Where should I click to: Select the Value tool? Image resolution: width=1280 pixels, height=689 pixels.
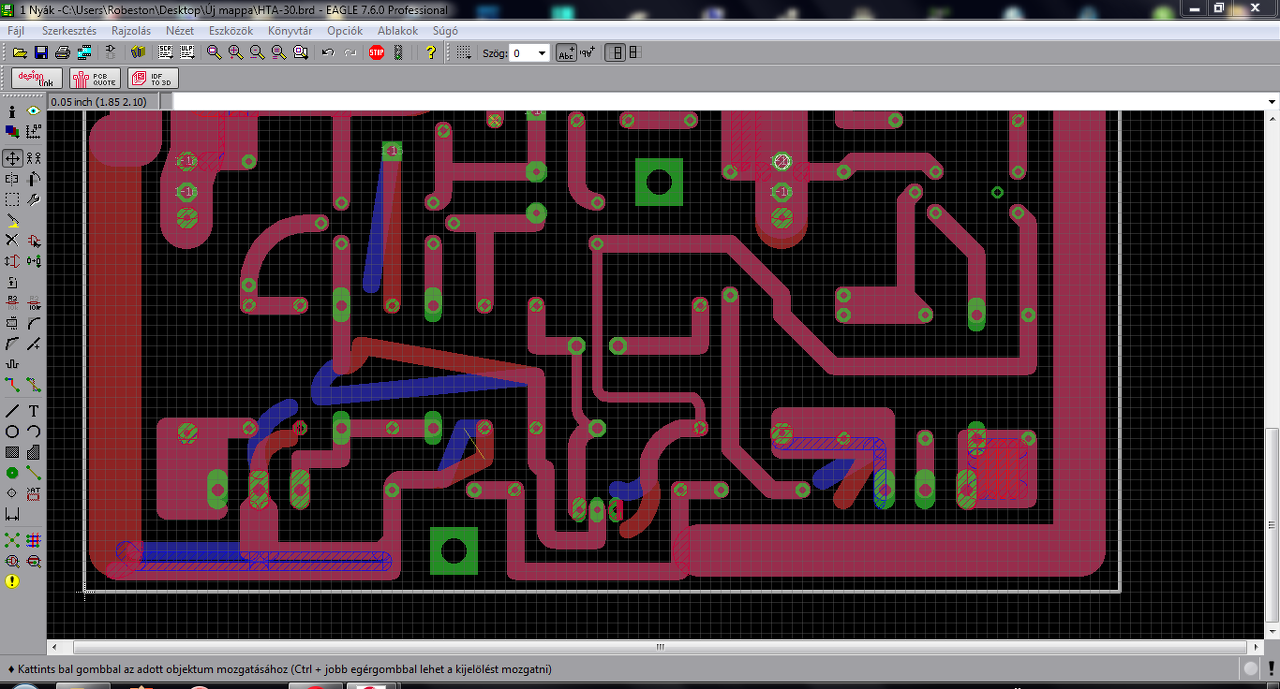point(34,301)
